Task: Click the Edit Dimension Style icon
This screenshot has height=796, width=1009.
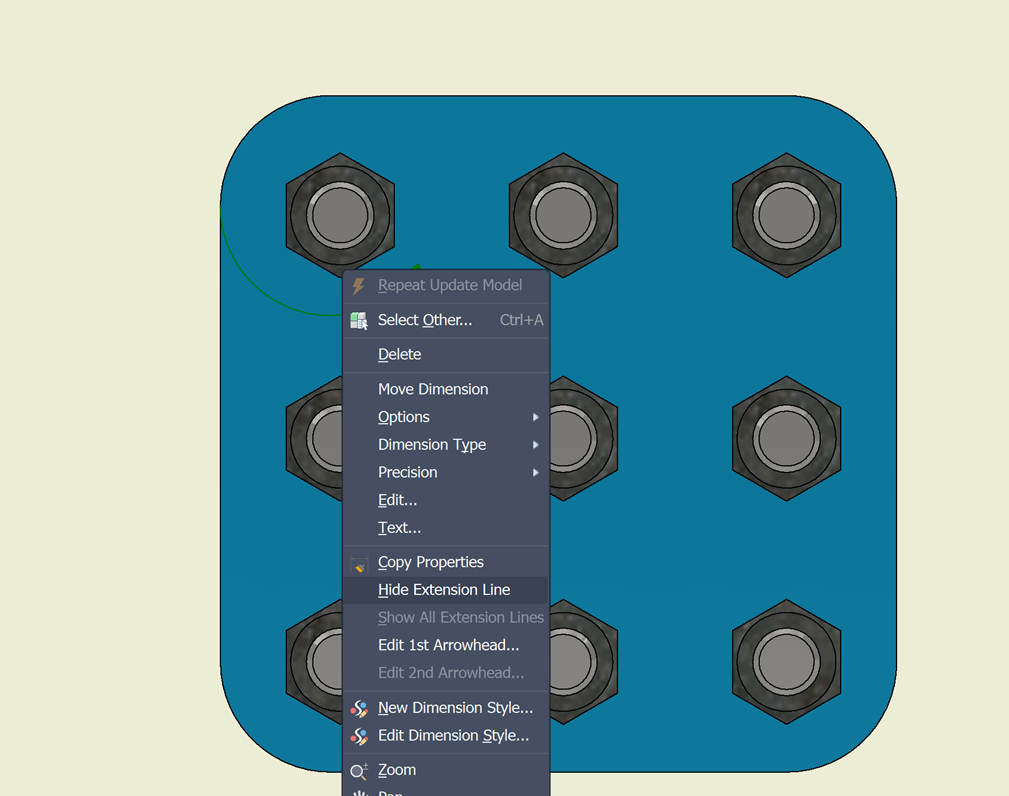Action: click(359, 736)
